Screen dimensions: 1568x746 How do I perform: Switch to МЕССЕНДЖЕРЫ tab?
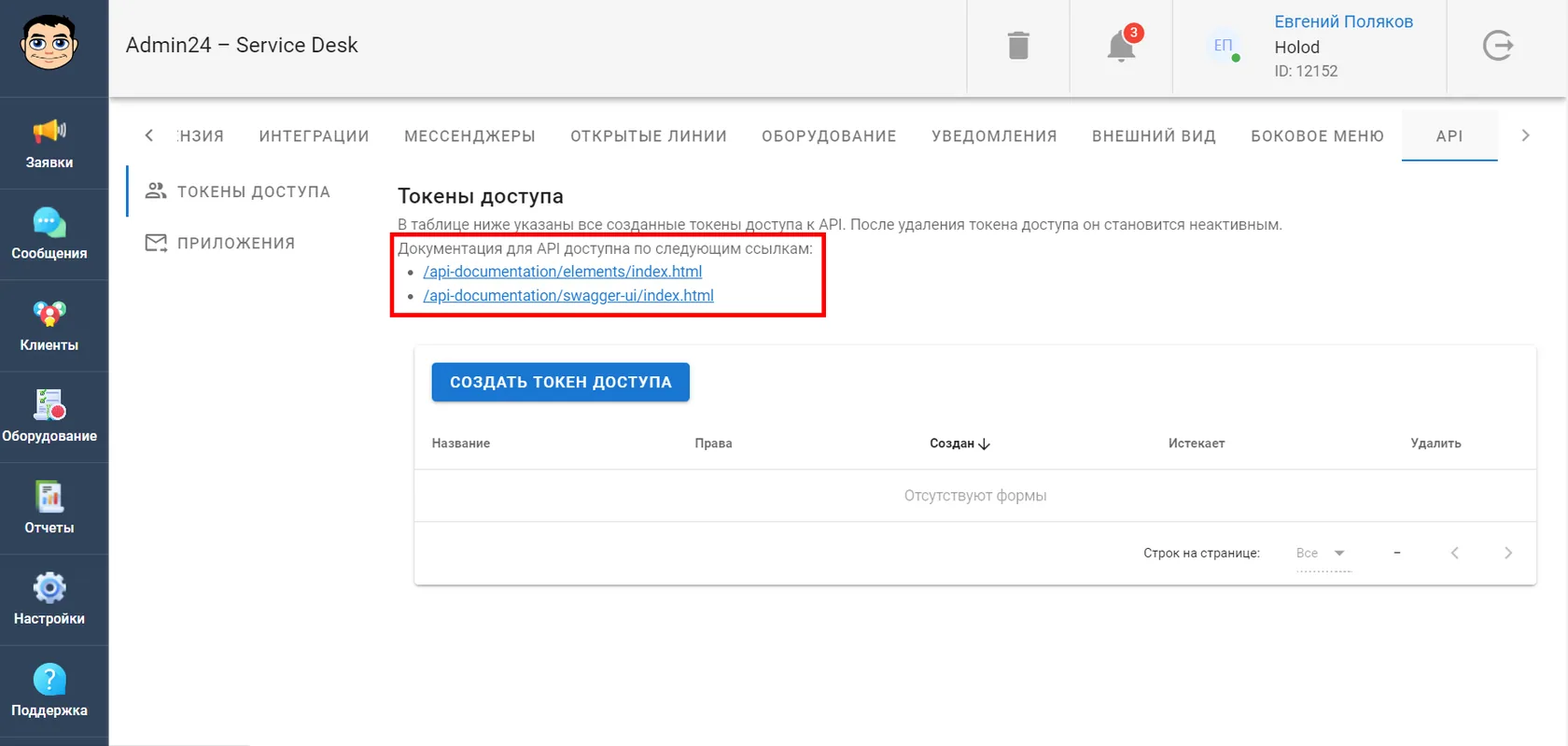point(469,136)
